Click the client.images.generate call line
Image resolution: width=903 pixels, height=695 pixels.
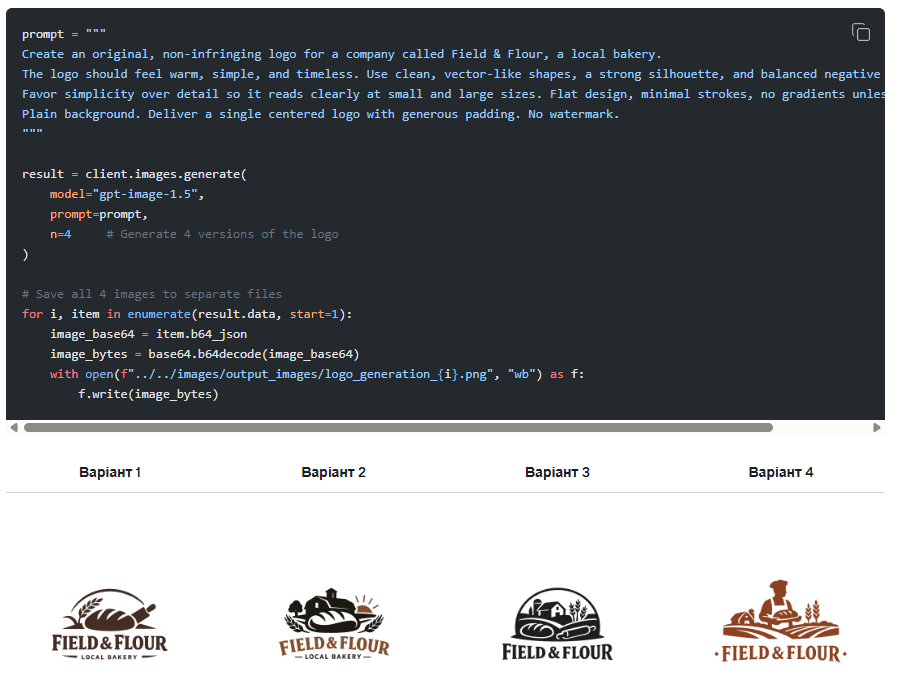134,174
